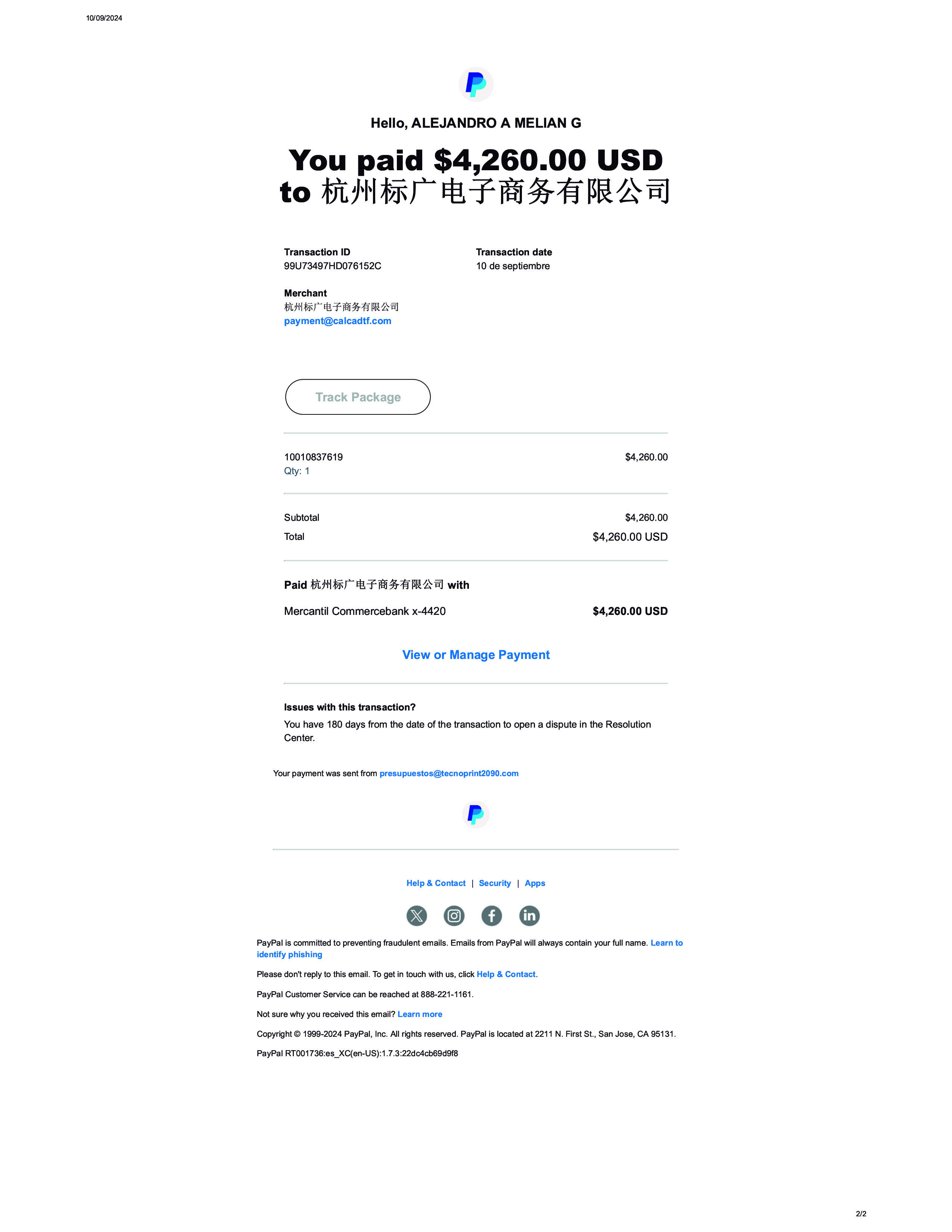Open the Apps footer link

[x=535, y=883]
